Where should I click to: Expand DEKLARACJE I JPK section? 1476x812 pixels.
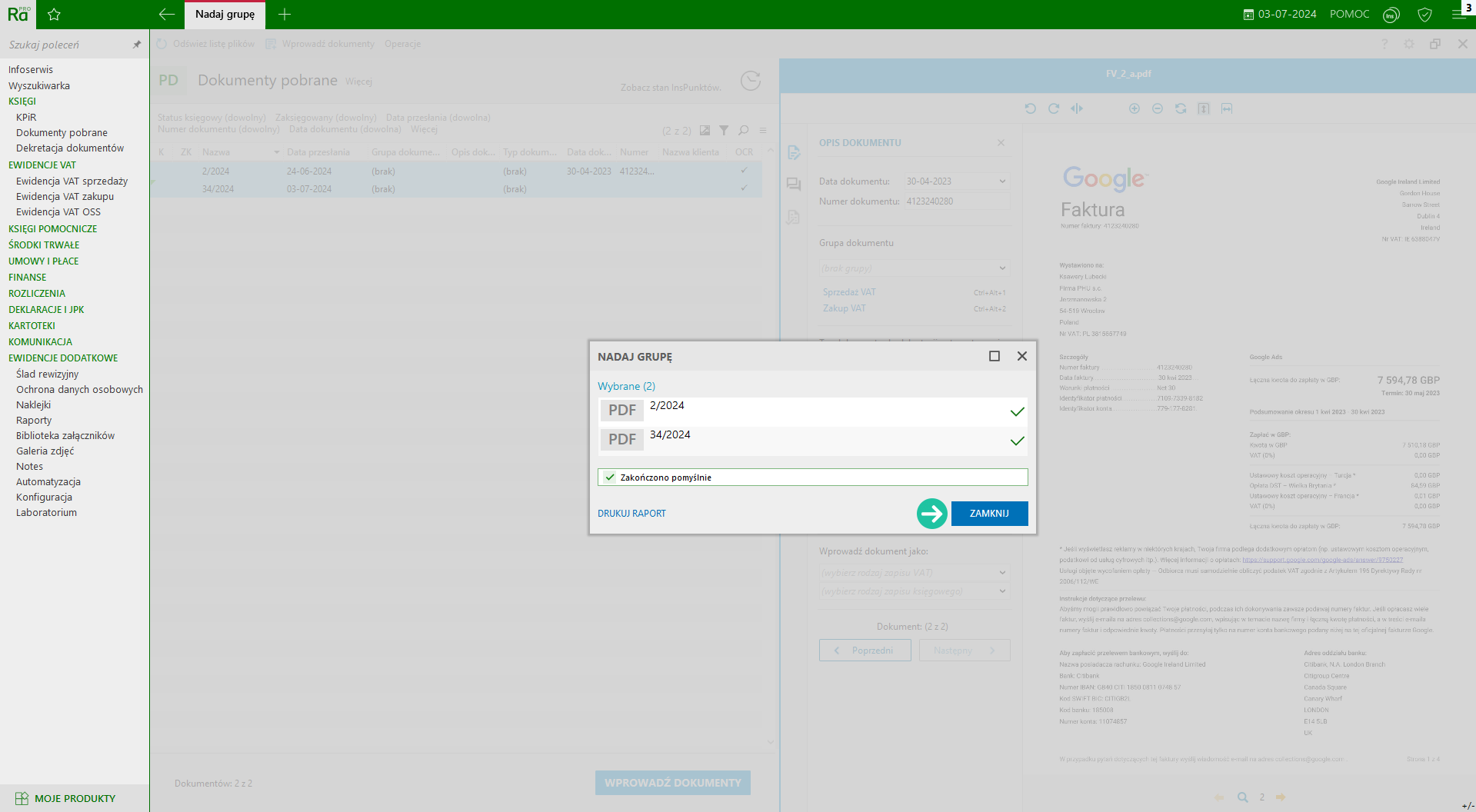point(46,309)
